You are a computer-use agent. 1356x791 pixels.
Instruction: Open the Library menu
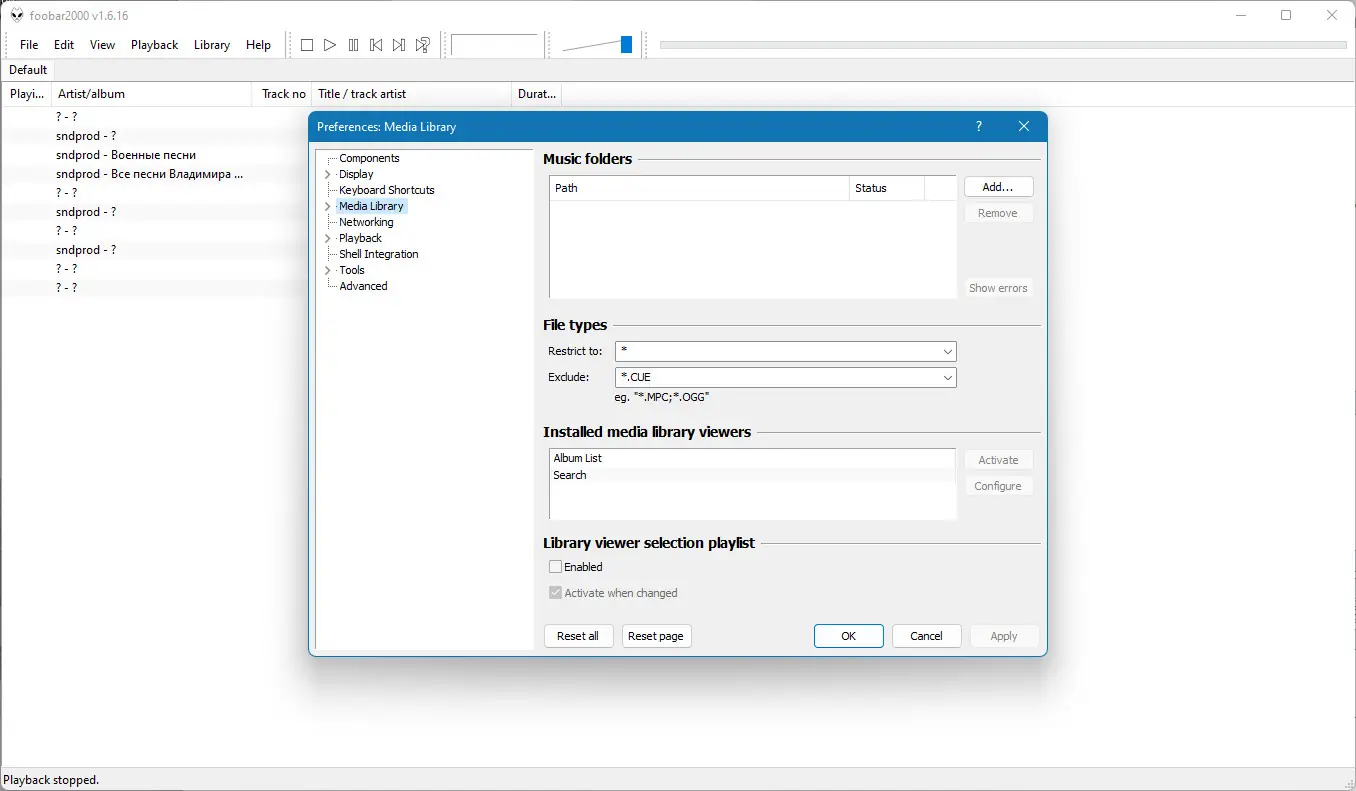pyautogui.click(x=212, y=45)
